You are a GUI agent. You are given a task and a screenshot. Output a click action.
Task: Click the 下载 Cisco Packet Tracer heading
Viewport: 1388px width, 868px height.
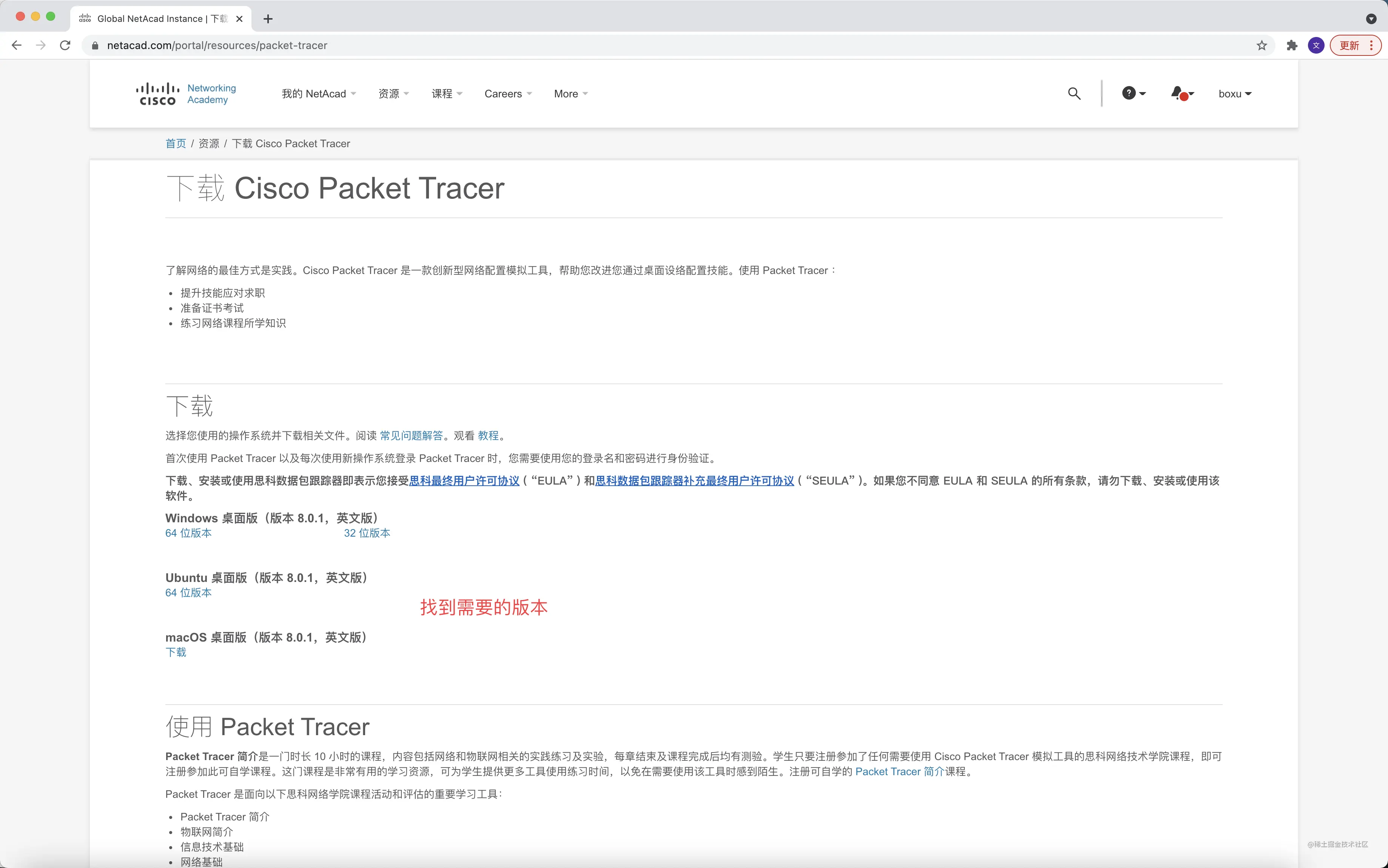pyautogui.click(x=335, y=188)
